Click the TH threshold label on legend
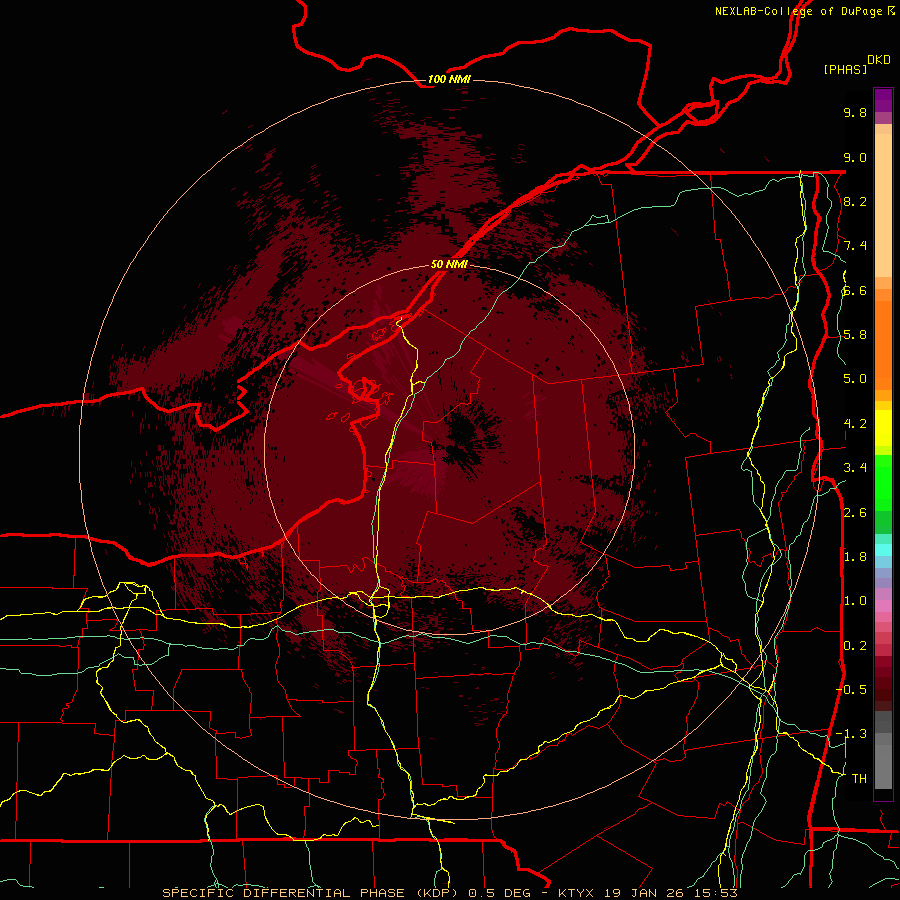 tap(859, 779)
